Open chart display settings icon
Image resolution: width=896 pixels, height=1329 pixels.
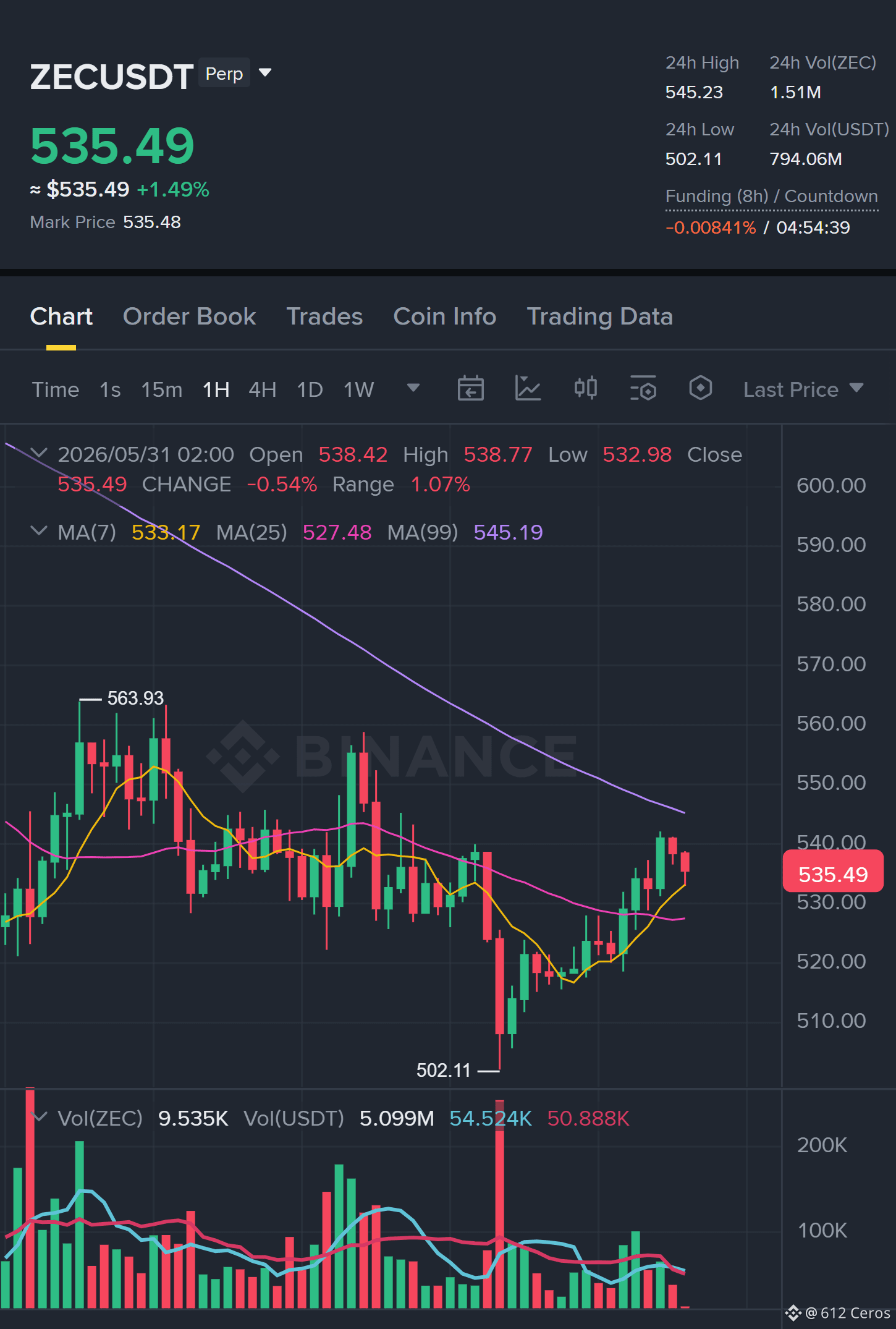(x=643, y=389)
